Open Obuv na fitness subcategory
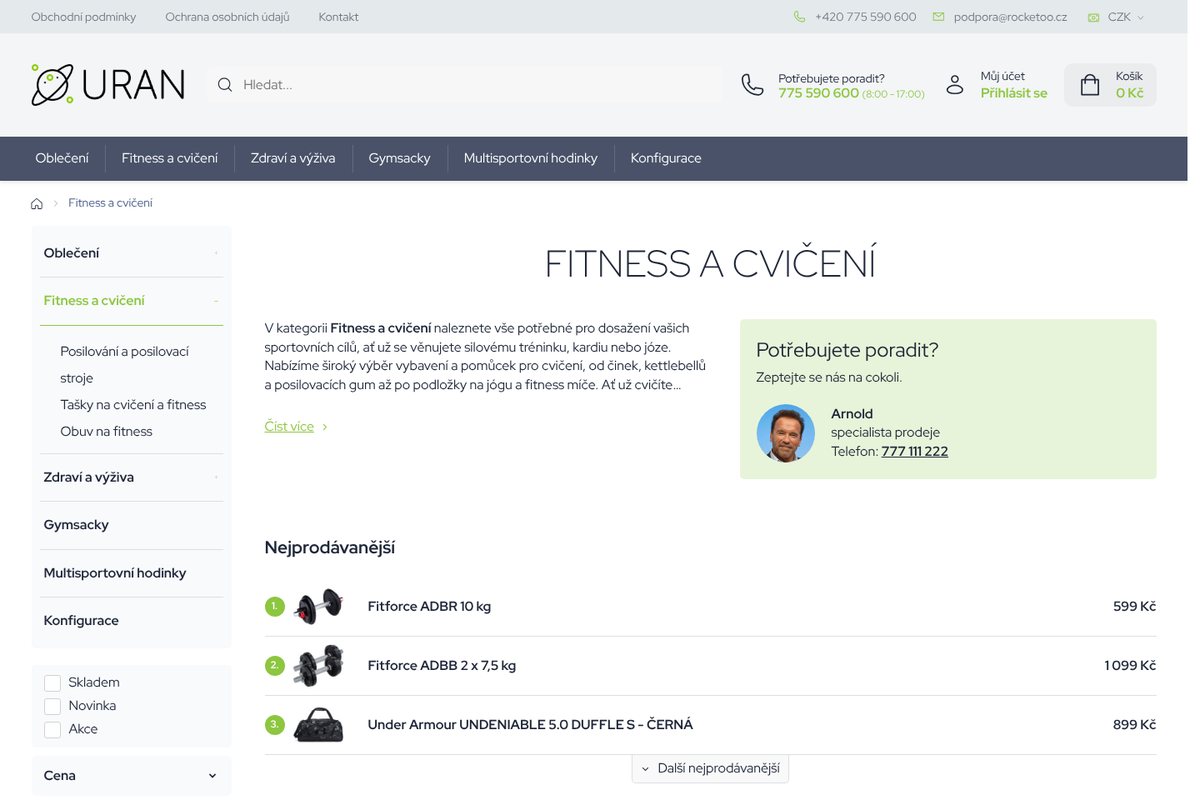This screenshot has height=800, width=1200. point(106,432)
